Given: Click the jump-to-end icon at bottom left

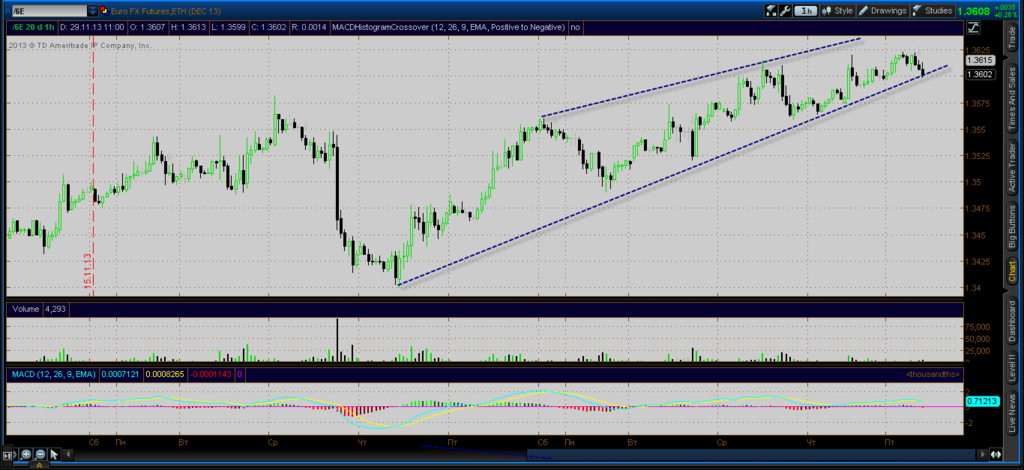Looking at the screenshot, I should (x=9, y=454).
